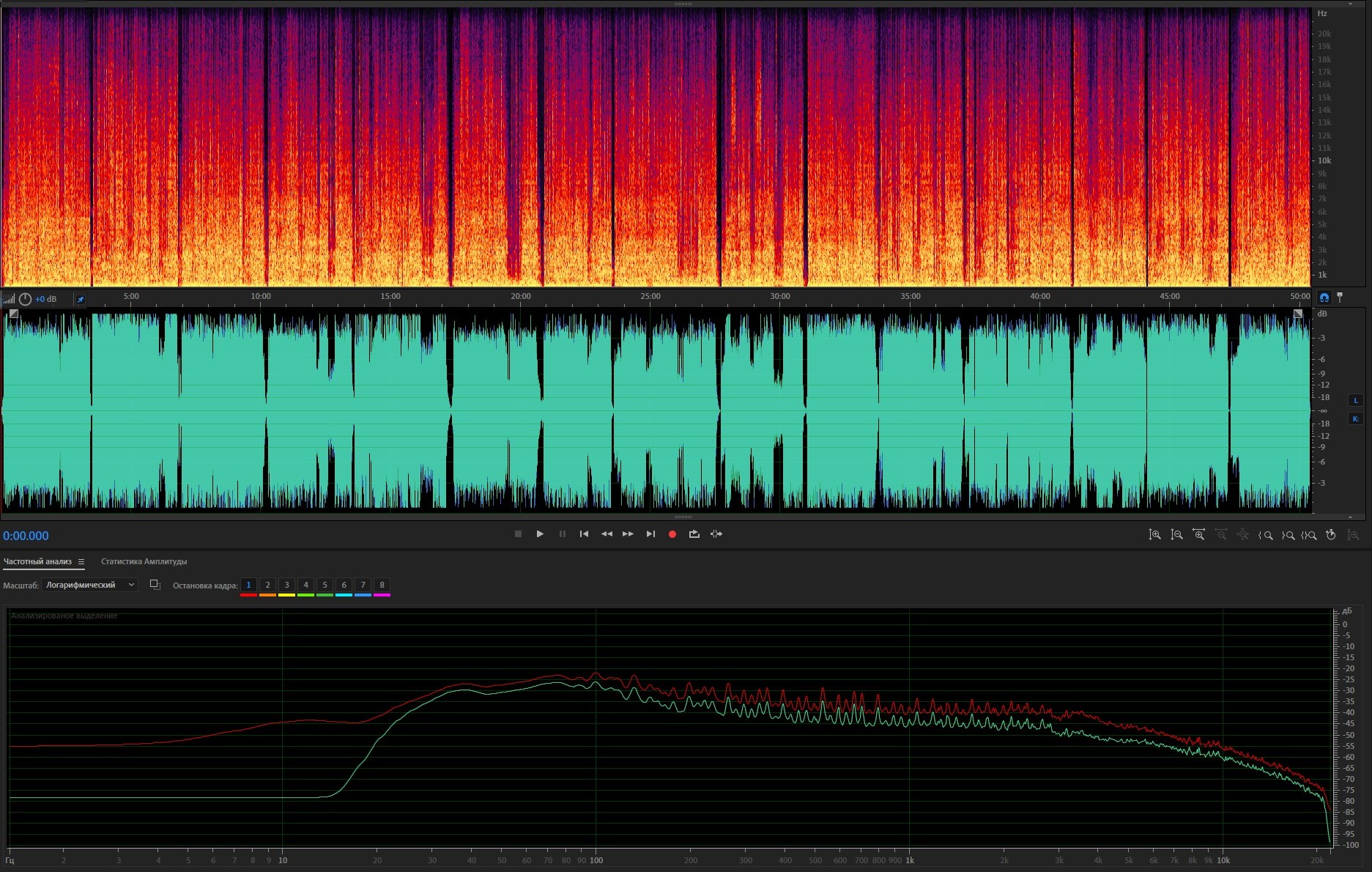The image size is (1372, 872).
Task: Toggle the right channel button below L
Action: coord(1355,418)
